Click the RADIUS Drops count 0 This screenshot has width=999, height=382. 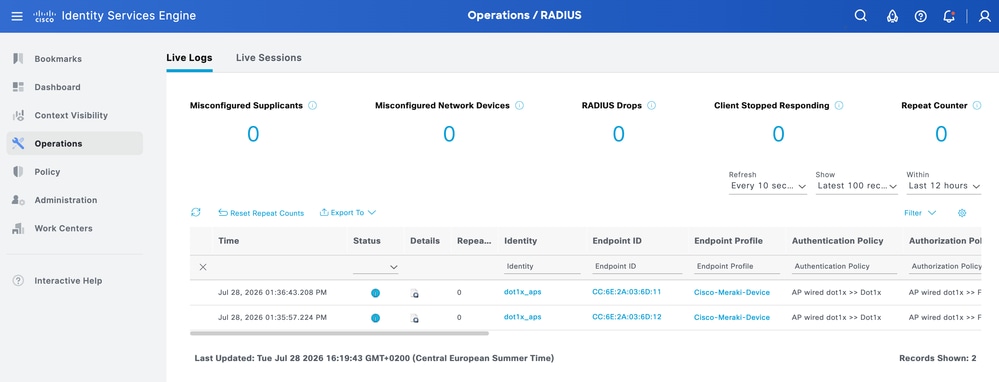click(x=619, y=134)
